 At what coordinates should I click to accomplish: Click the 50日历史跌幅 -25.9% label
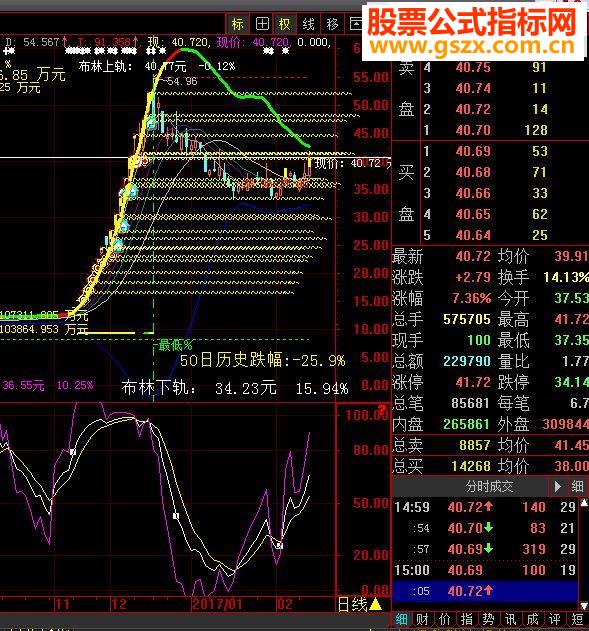click(262, 359)
